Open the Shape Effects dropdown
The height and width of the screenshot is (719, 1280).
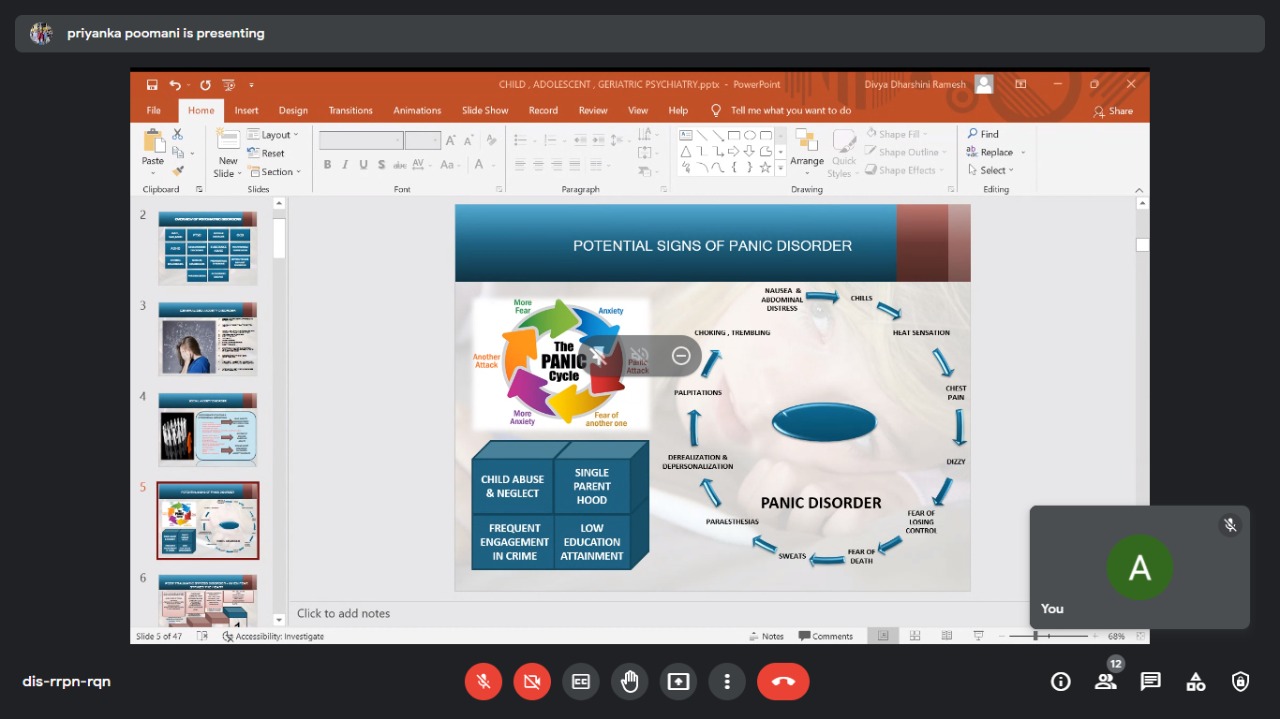coord(903,170)
